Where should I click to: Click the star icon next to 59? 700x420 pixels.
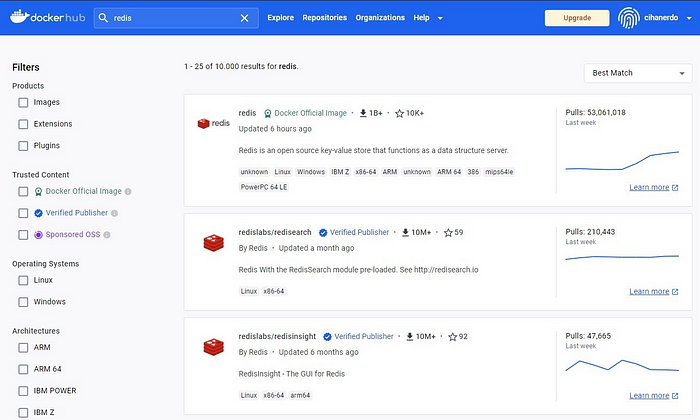tap(448, 233)
